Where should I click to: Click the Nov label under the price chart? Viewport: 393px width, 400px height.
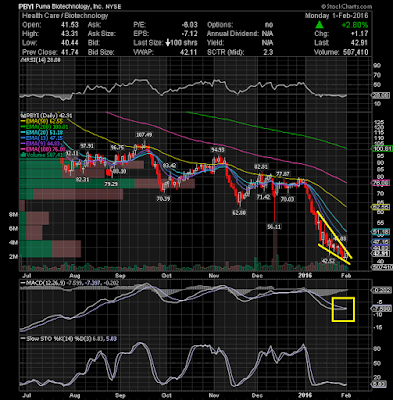click(x=213, y=276)
